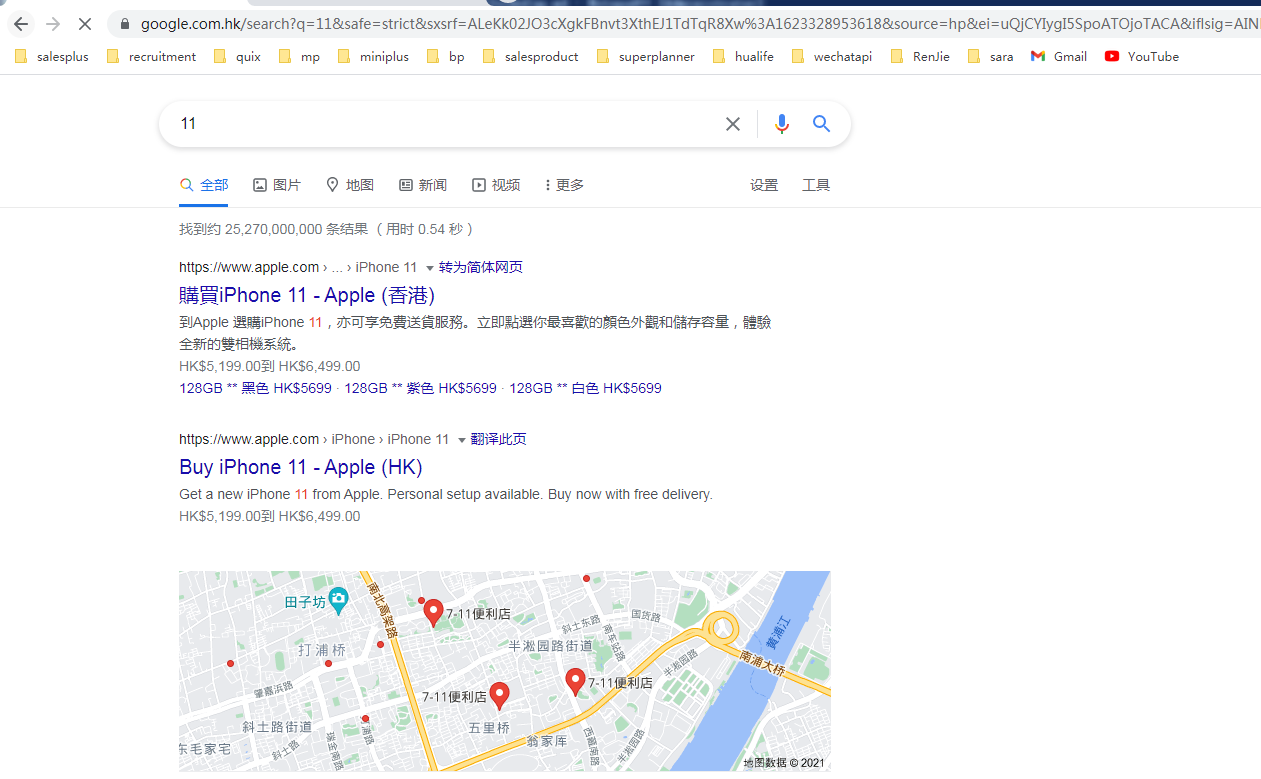Image resolution: width=1261 pixels, height=779 pixels.
Task: Start voice search with microphone icon
Action: 782,124
